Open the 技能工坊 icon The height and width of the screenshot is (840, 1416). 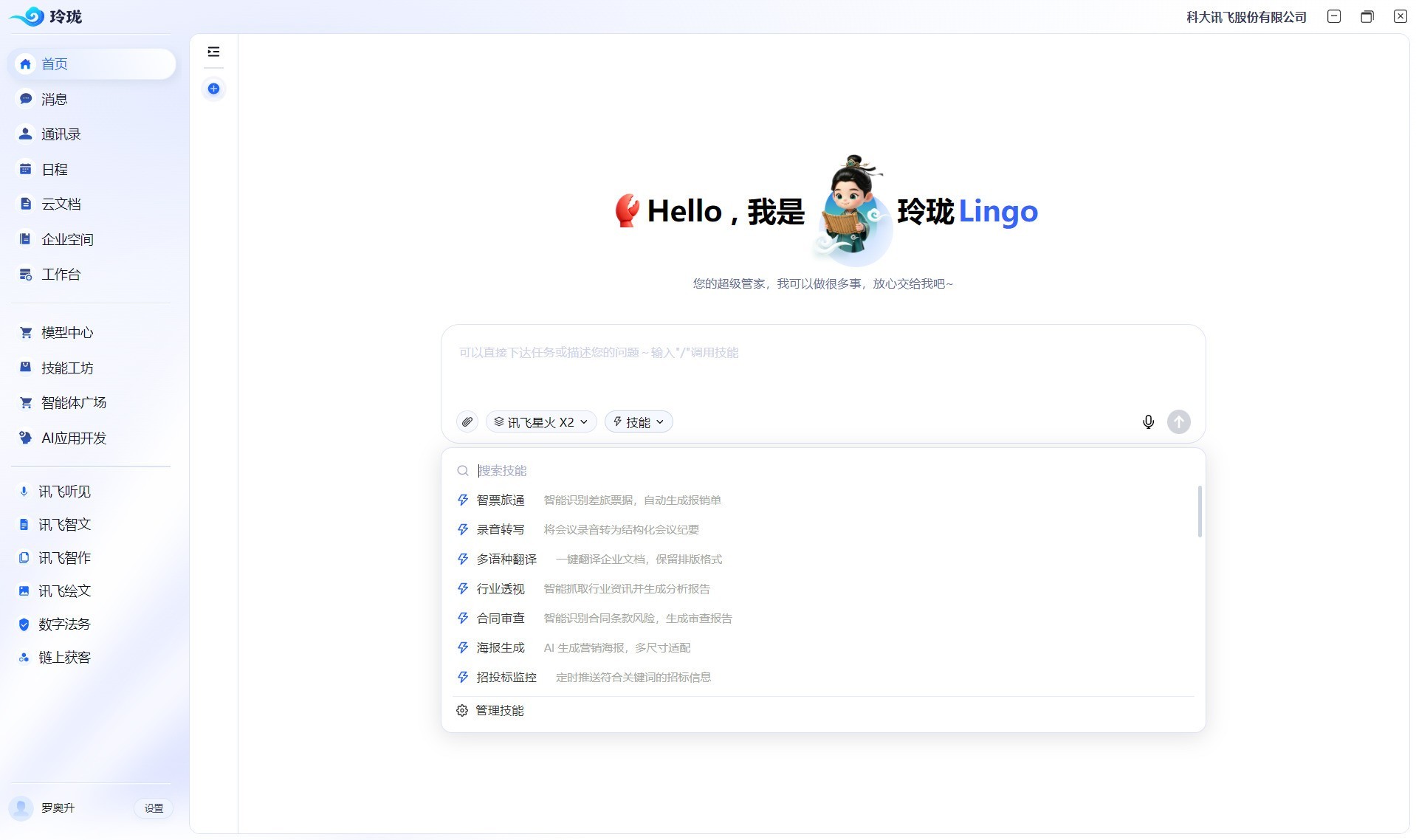(26, 368)
